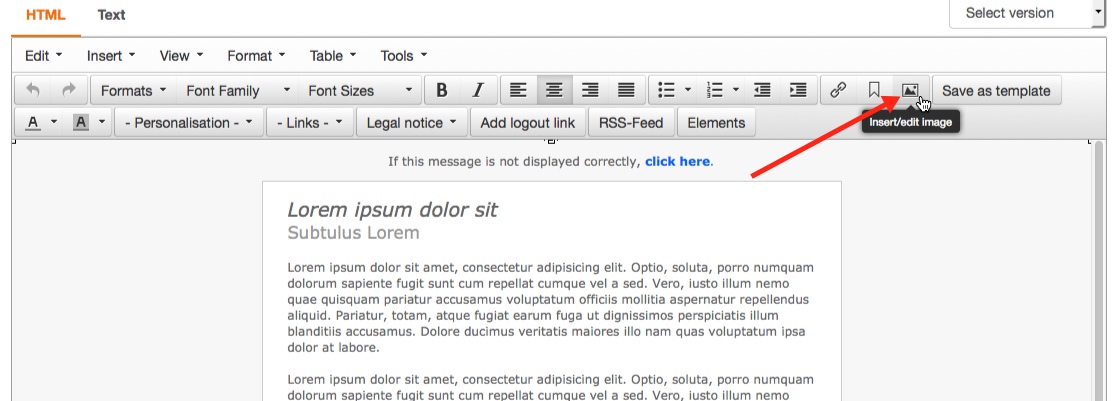Open bullet list style dropdown arrow
Screen dimensions: 1119x401
688,90
